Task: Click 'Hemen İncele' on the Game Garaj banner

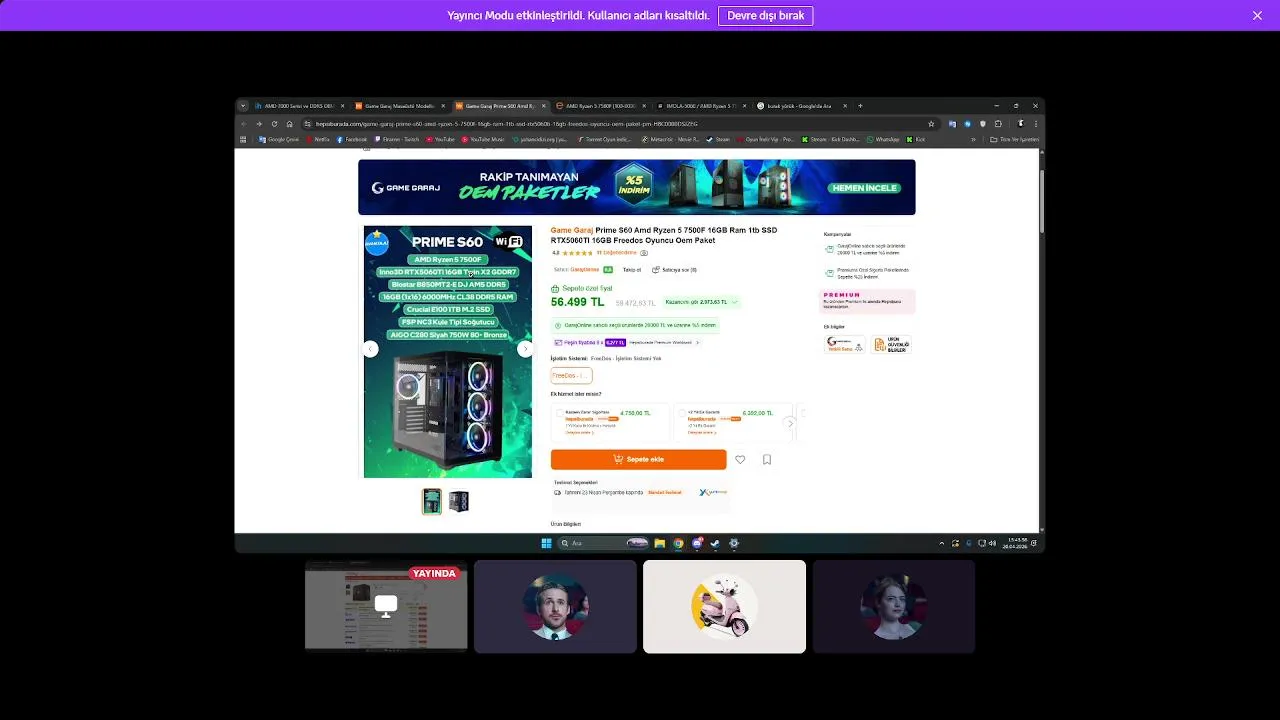Action: pyautogui.click(x=863, y=188)
